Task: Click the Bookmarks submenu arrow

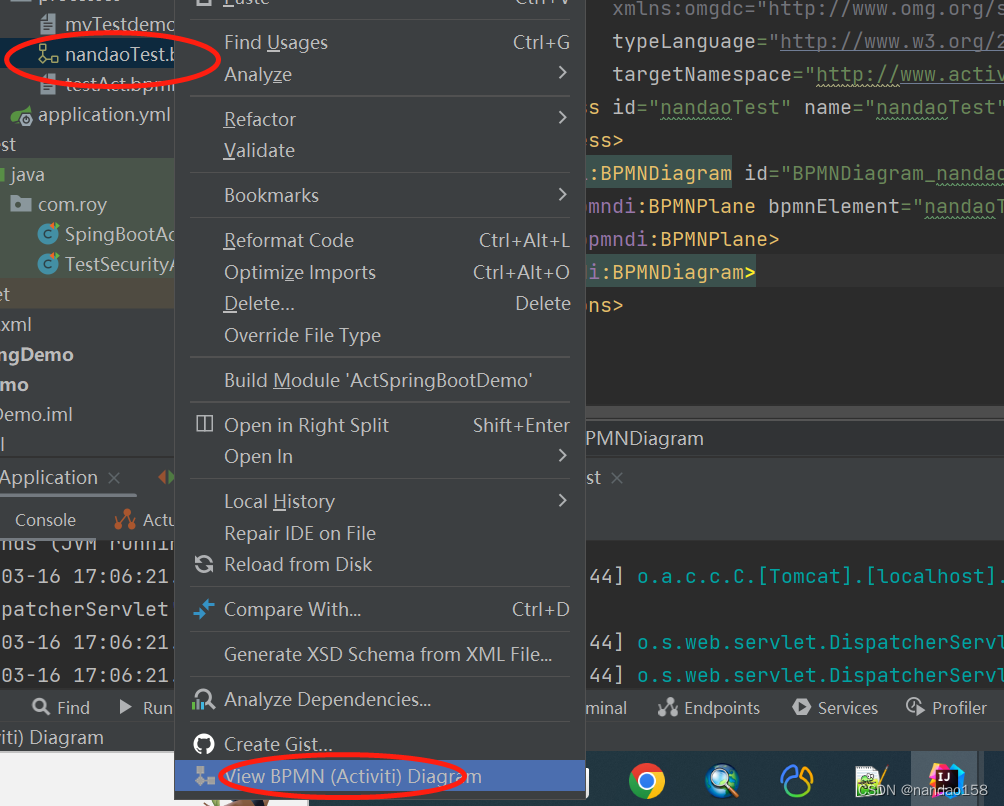Action: pyautogui.click(x=562, y=195)
